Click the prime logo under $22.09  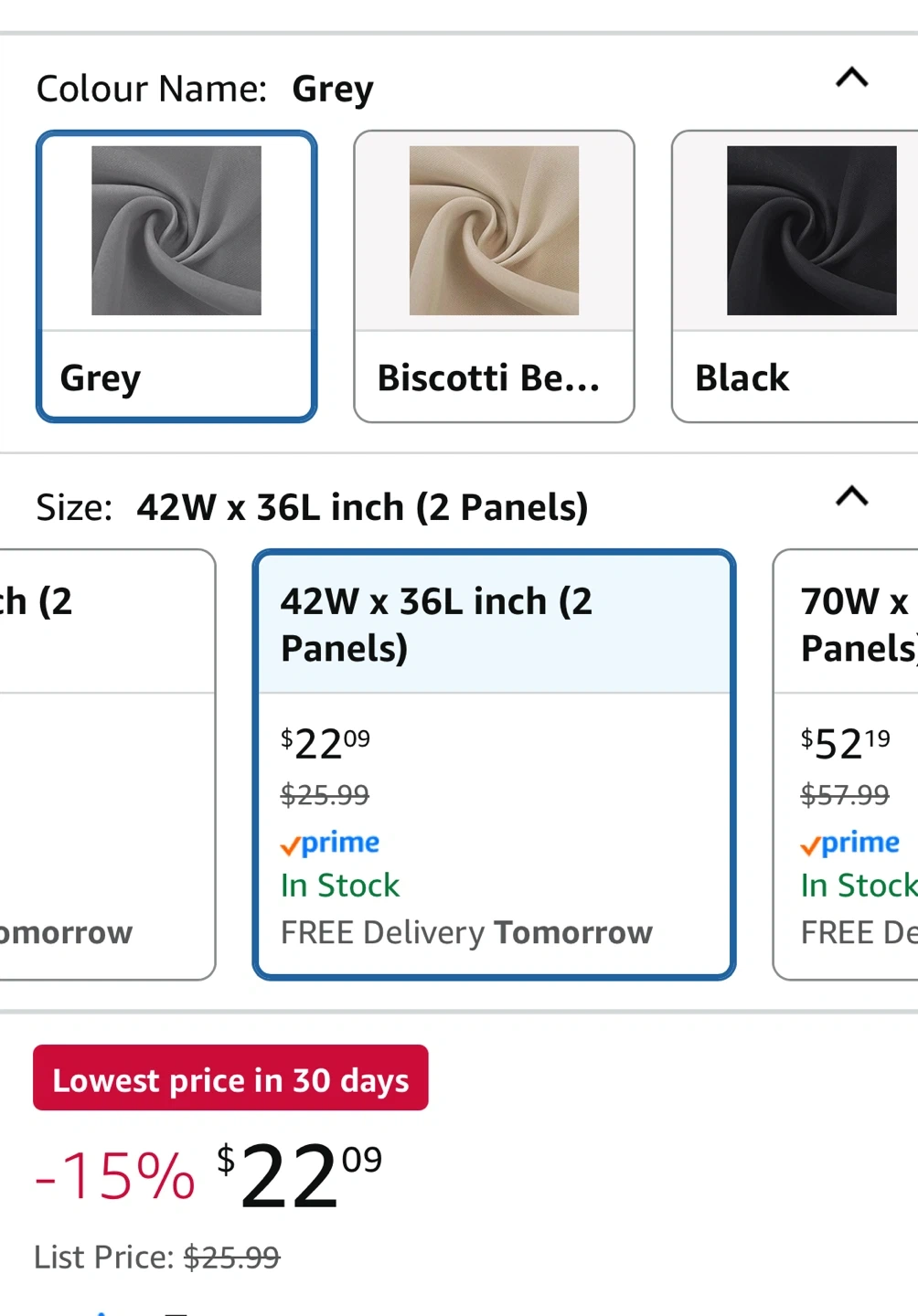click(x=330, y=843)
